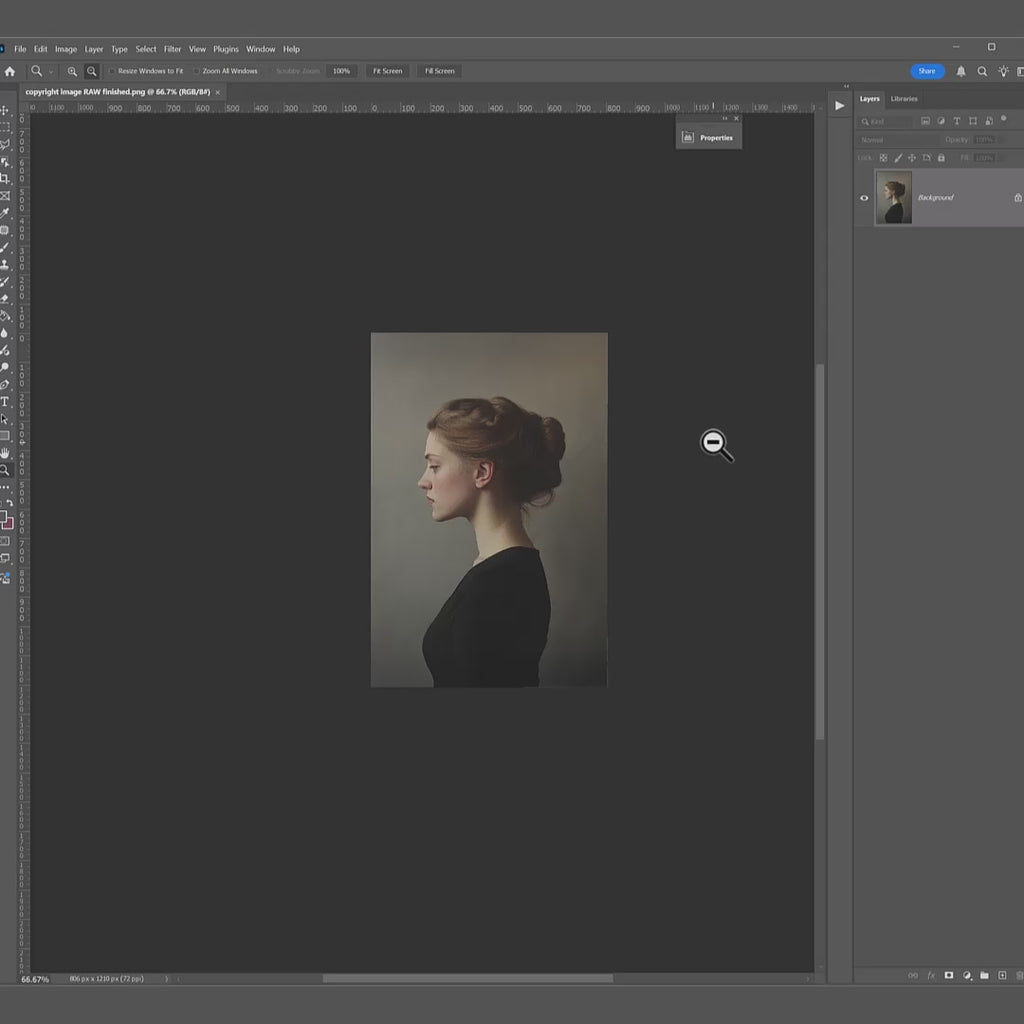Open the notifications bell icon

tap(961, 71)
